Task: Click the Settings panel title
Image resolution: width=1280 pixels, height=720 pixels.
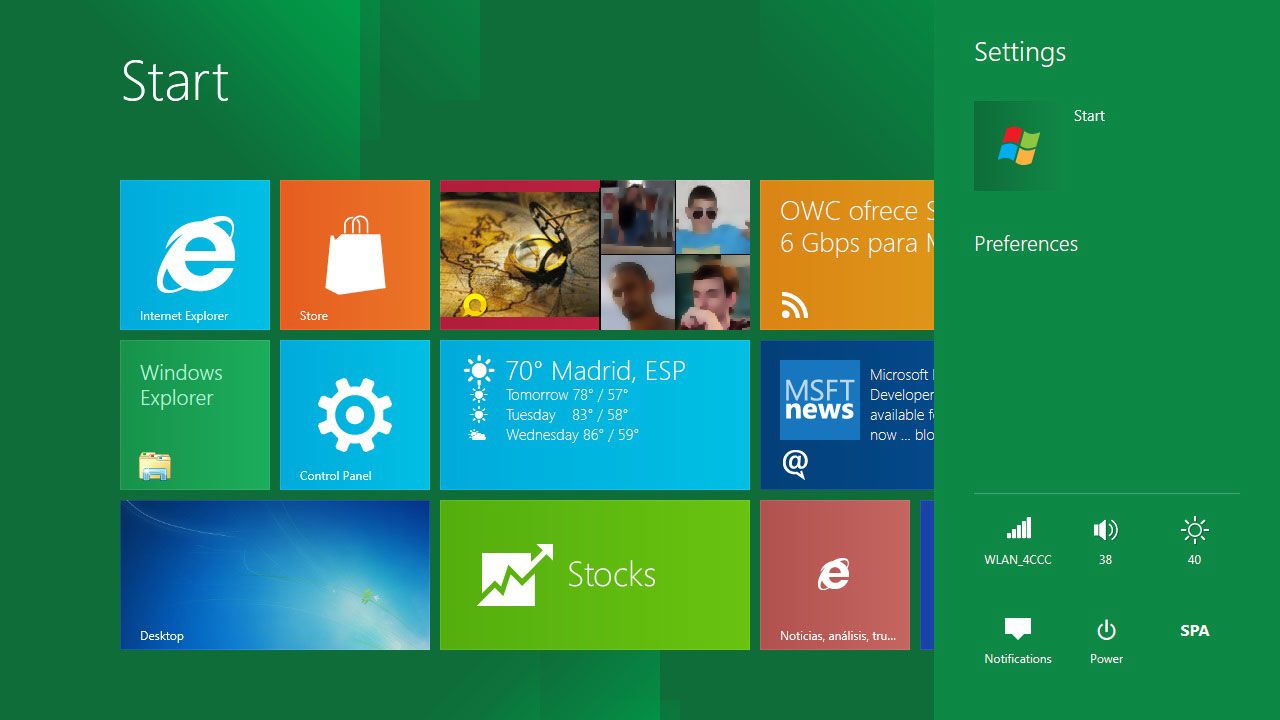Action: tap(1020, 52)
